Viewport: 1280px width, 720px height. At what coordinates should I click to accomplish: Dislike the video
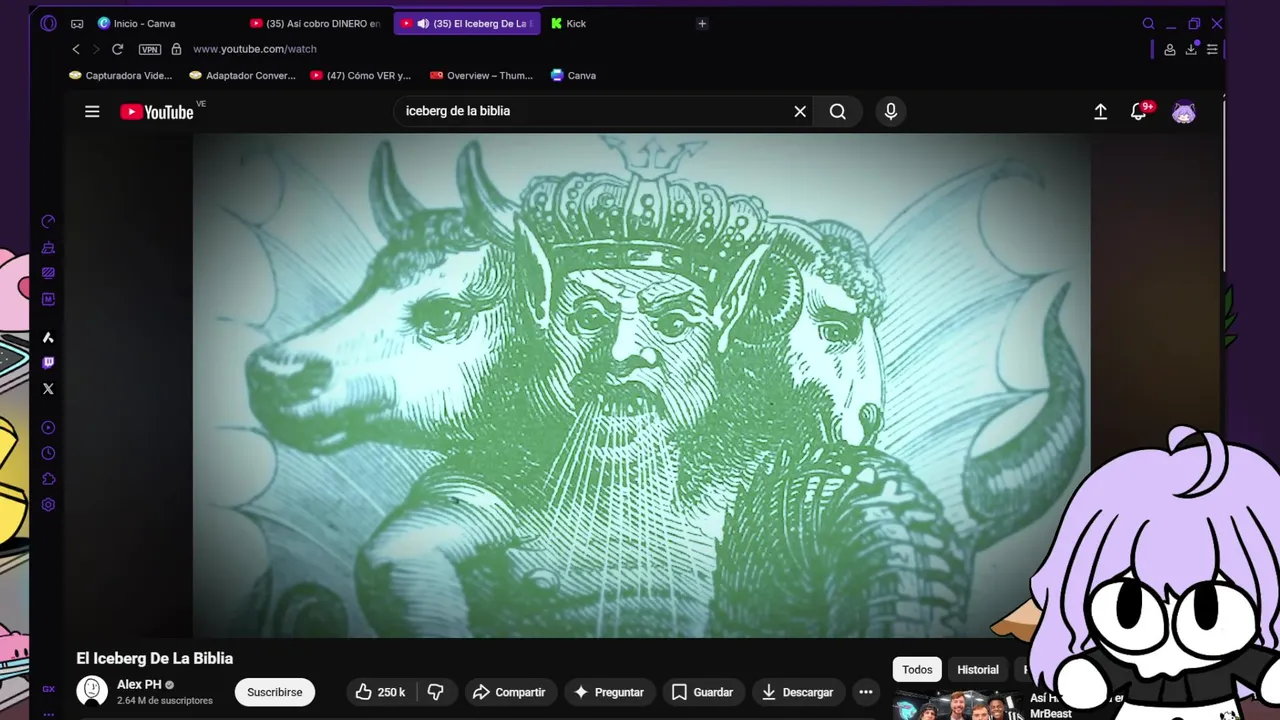[x=436, y=692]
